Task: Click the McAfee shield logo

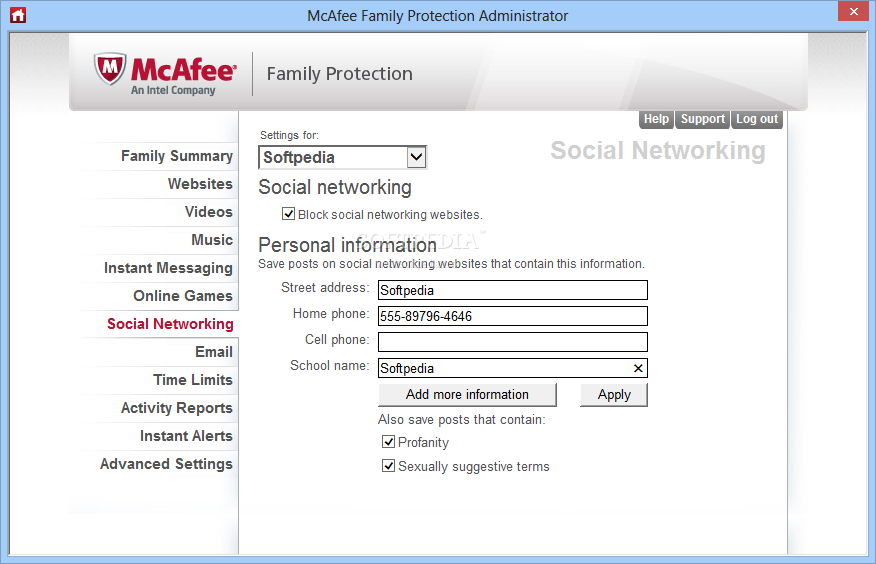Action: [110, 69]
